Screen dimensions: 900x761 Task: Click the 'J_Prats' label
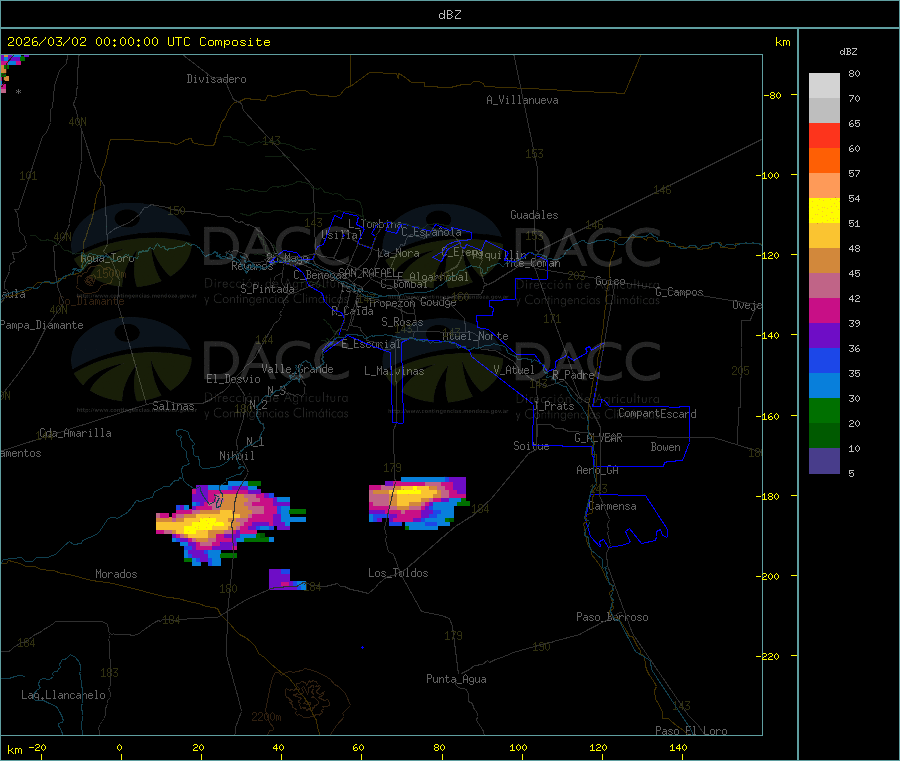coord(554,406)
